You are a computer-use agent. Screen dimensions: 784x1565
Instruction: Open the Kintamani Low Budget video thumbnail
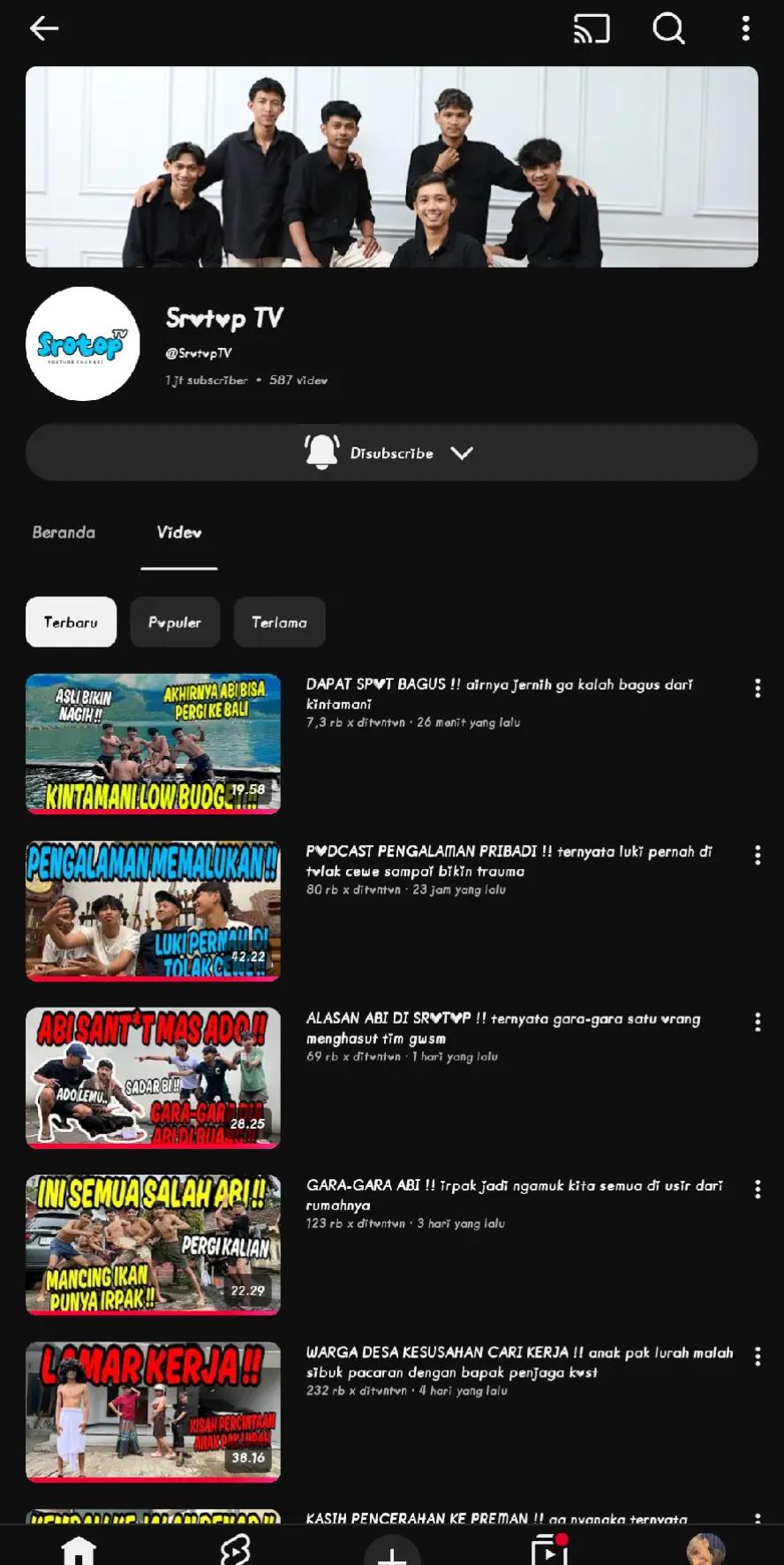[154, 744]
